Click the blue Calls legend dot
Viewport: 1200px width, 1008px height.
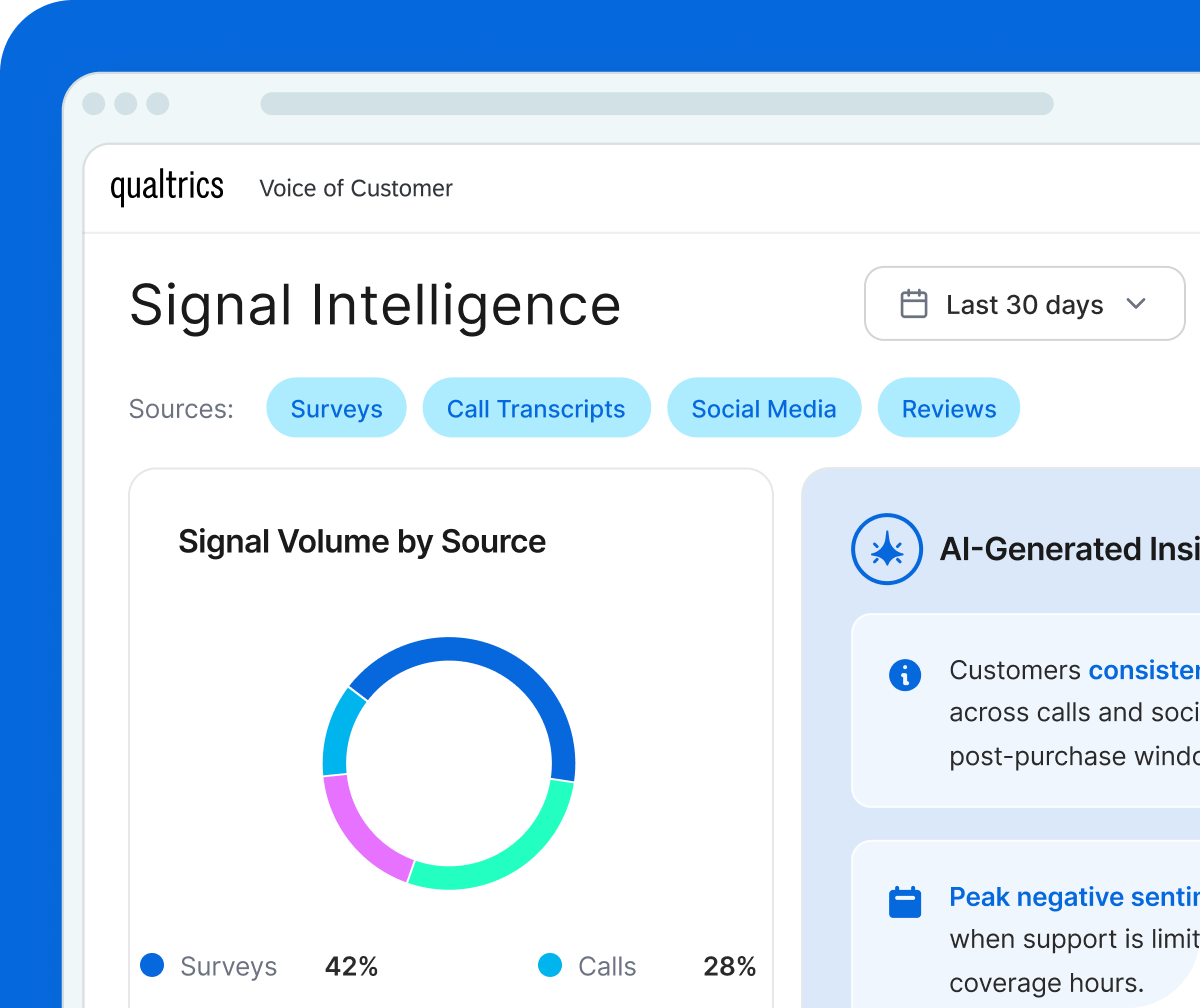pyautogui.click(x=549, y=966)
